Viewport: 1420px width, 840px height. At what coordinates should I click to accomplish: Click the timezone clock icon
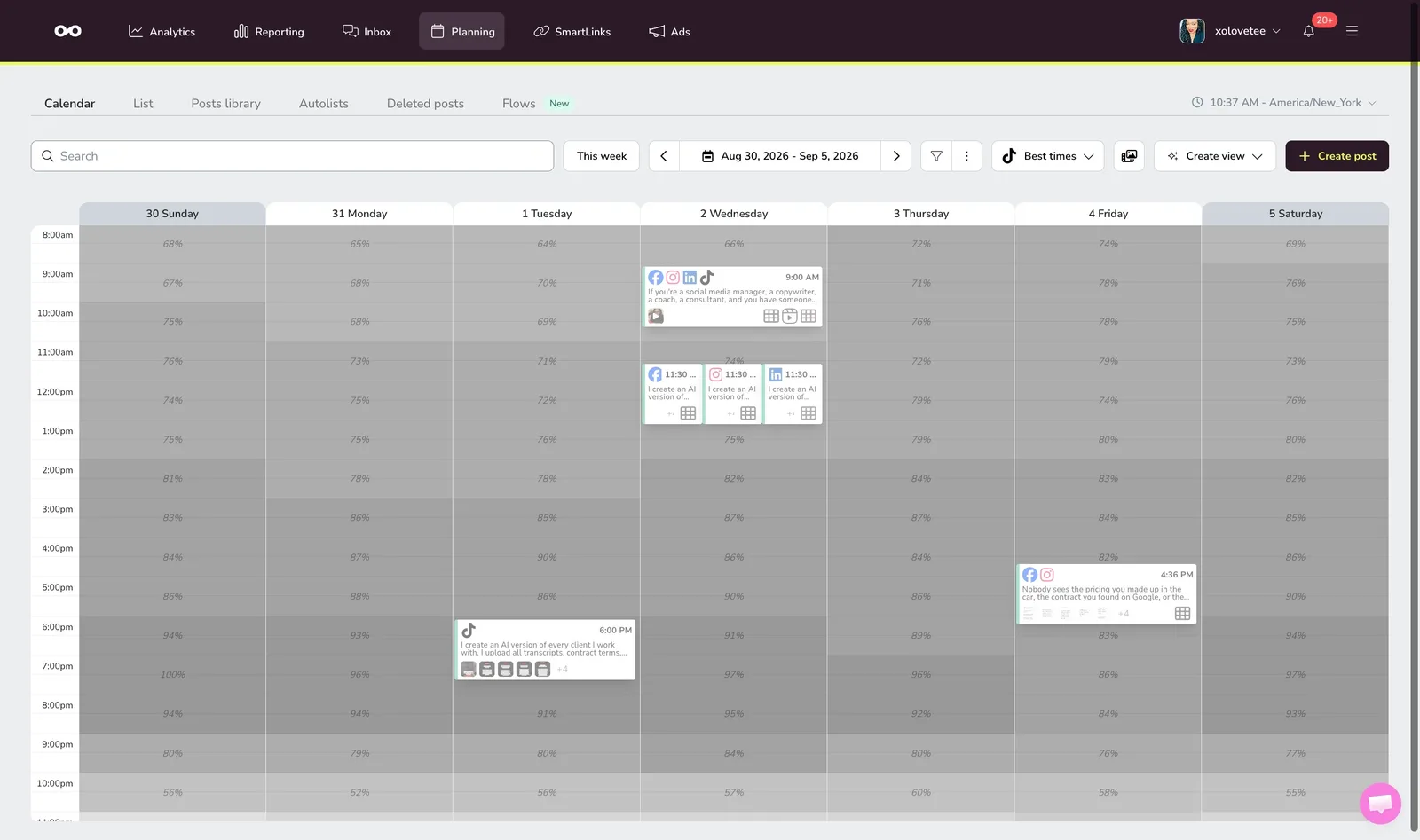click(x=1197, y=103)
